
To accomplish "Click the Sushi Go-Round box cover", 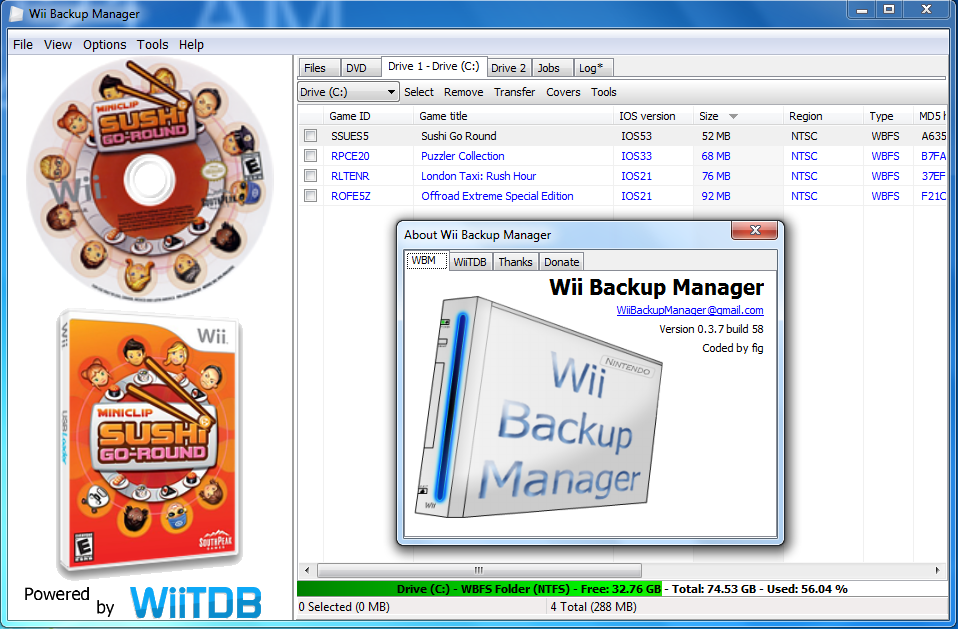I will (x=150, y=443).
